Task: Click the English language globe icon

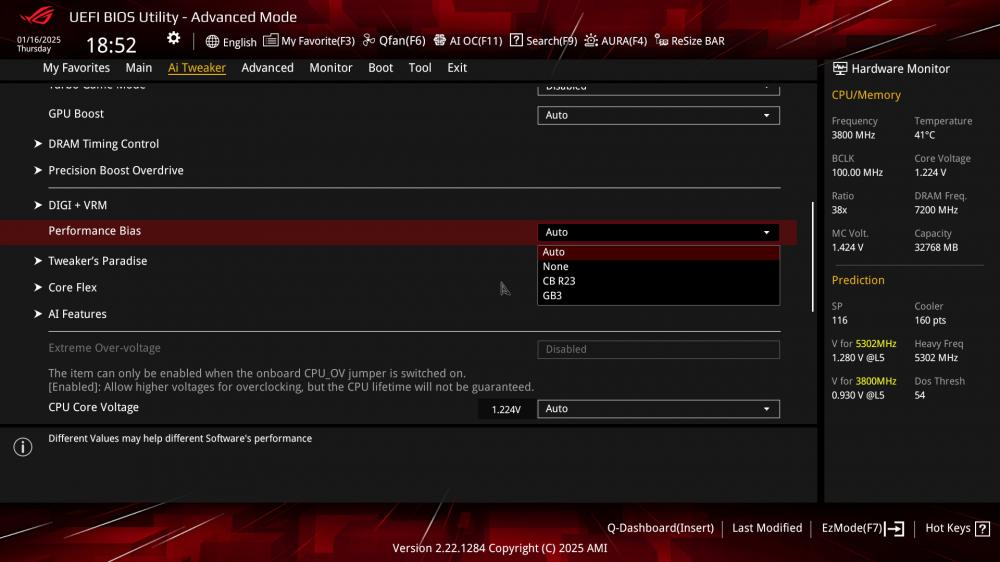Action: 212,41
